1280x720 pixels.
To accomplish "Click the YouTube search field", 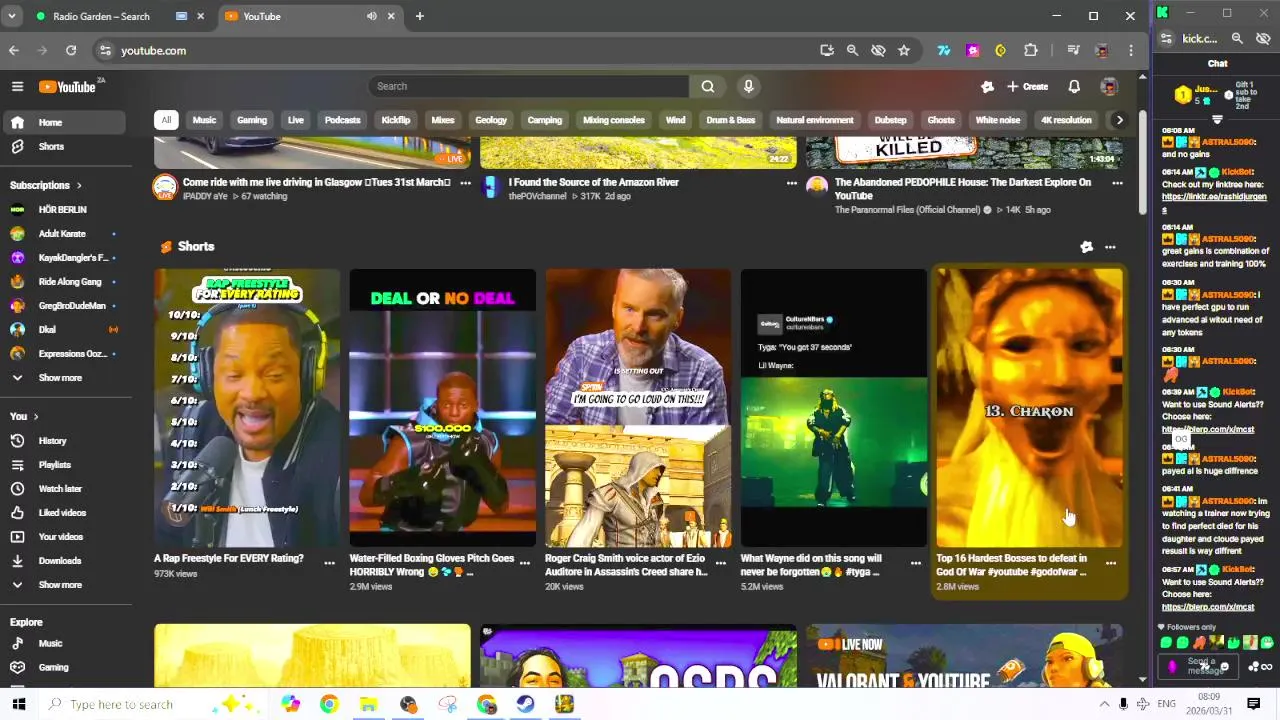I will [529, 86].
